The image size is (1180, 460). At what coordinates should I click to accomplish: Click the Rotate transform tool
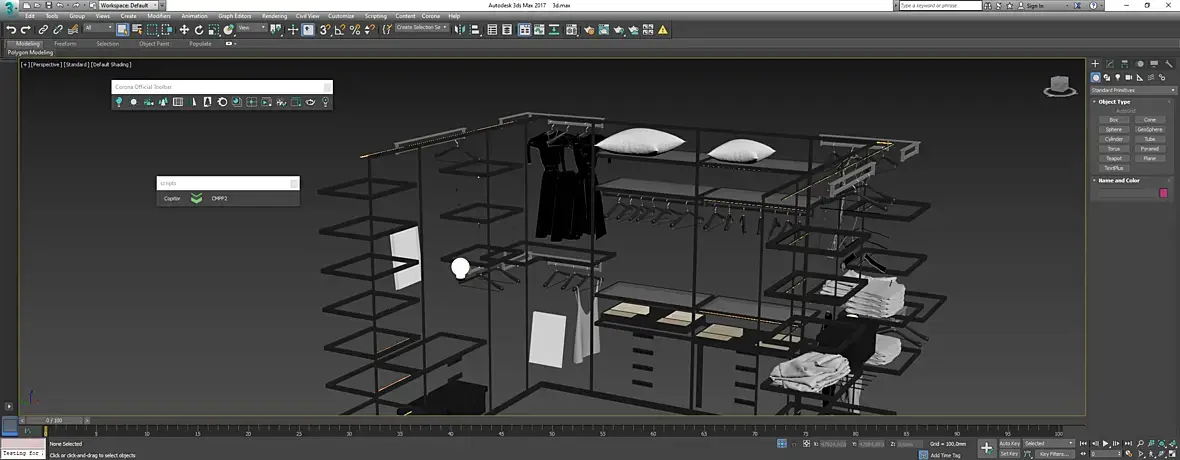coord(199,30)
